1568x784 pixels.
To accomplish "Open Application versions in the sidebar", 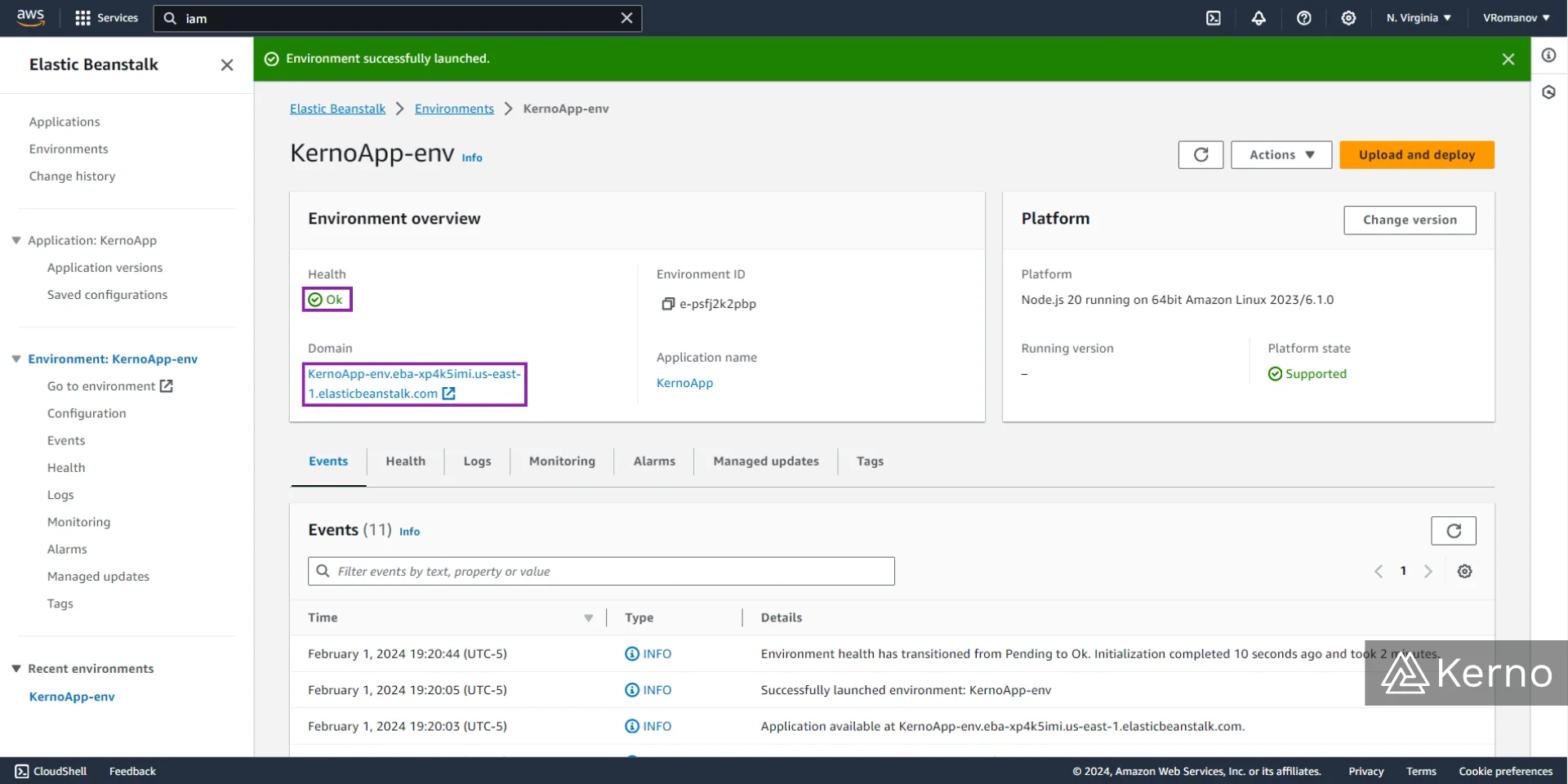I will click(105, 267).
